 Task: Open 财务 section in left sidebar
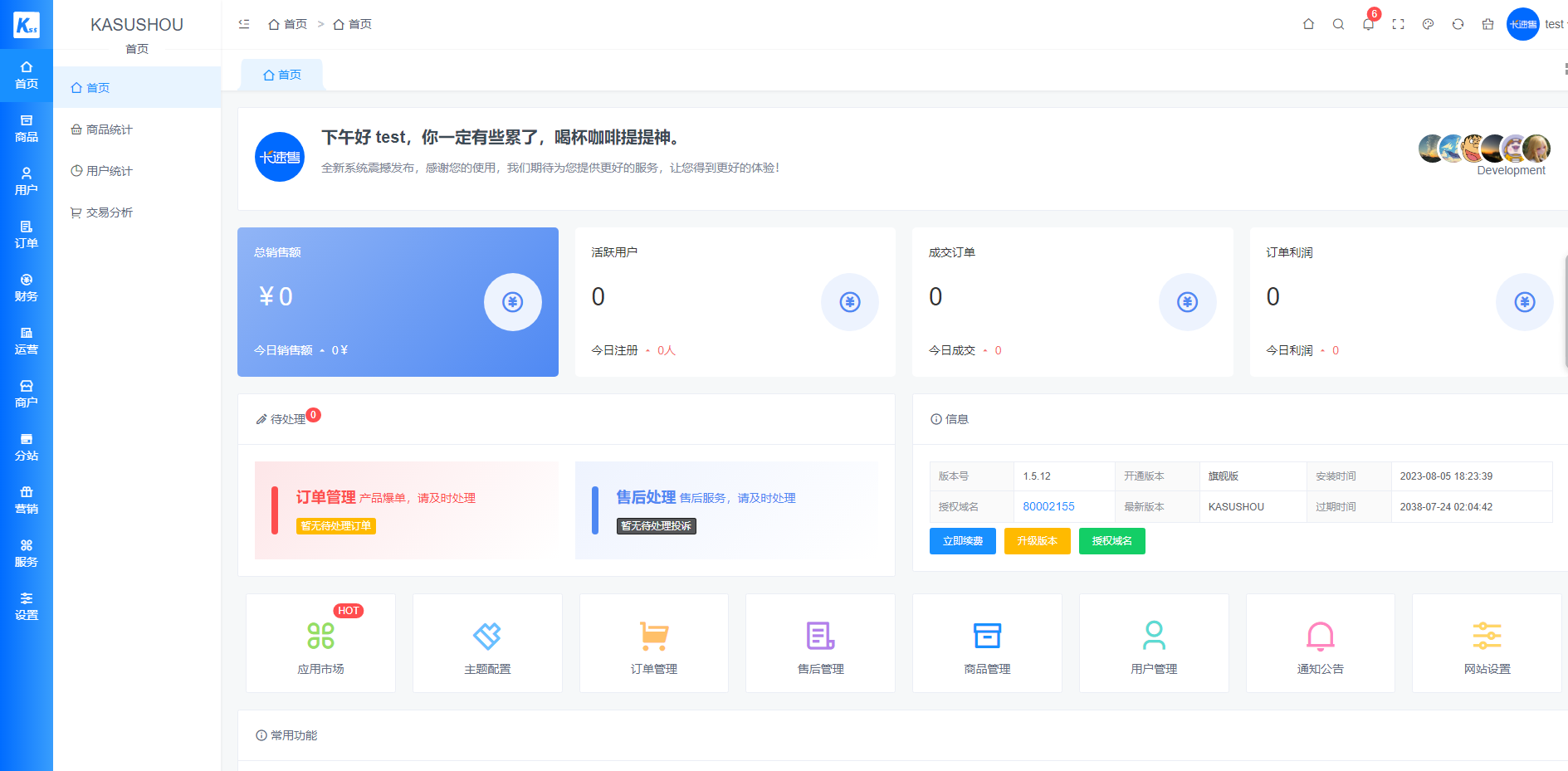(27, 288)
